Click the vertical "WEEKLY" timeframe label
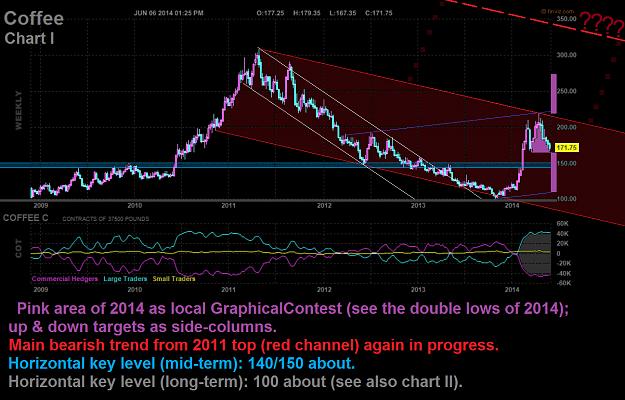This screenshot has width=625, height=400. pyautogui.click(x=19, y=110)
